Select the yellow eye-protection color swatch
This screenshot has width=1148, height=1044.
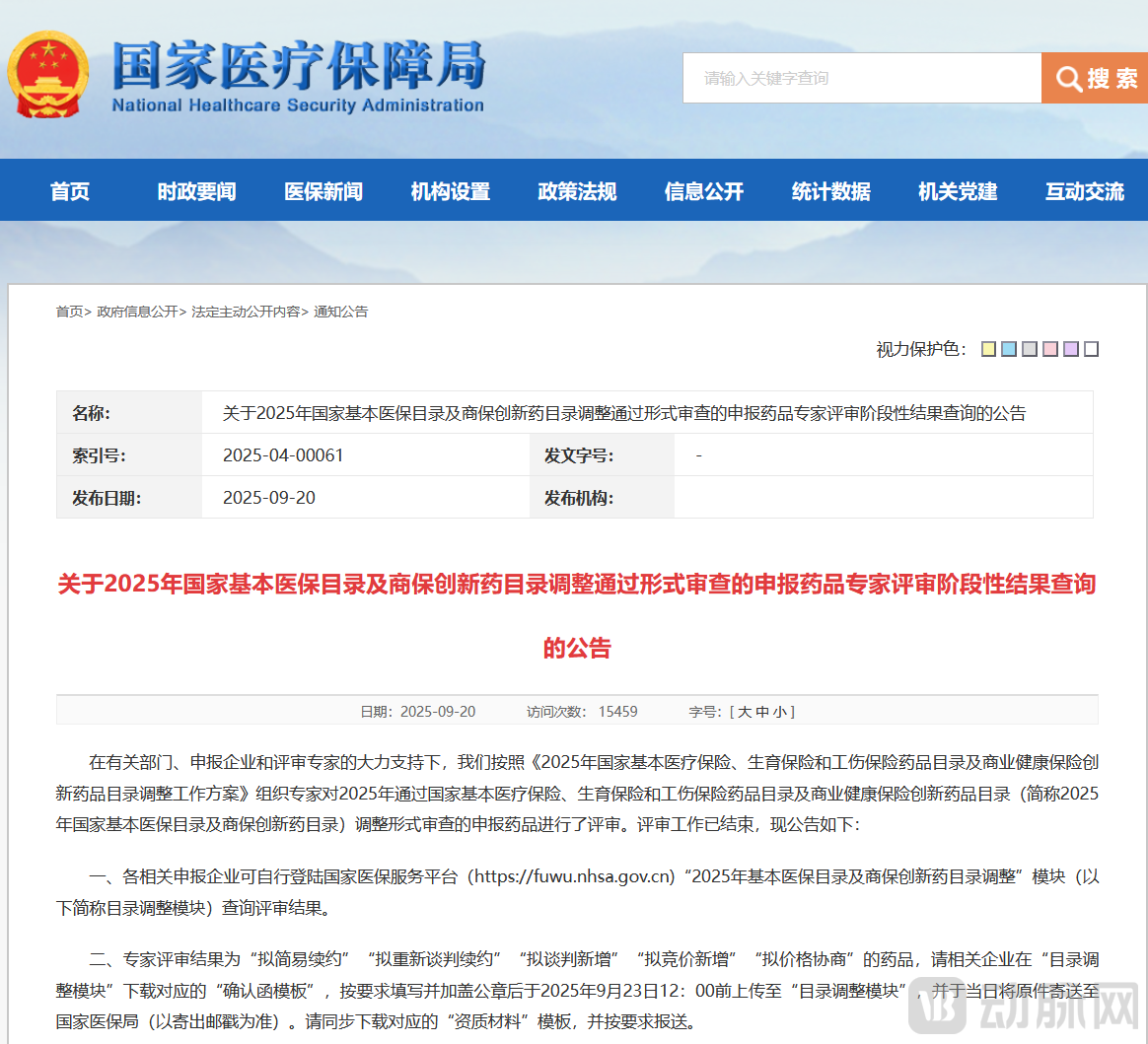coord(989,349)
